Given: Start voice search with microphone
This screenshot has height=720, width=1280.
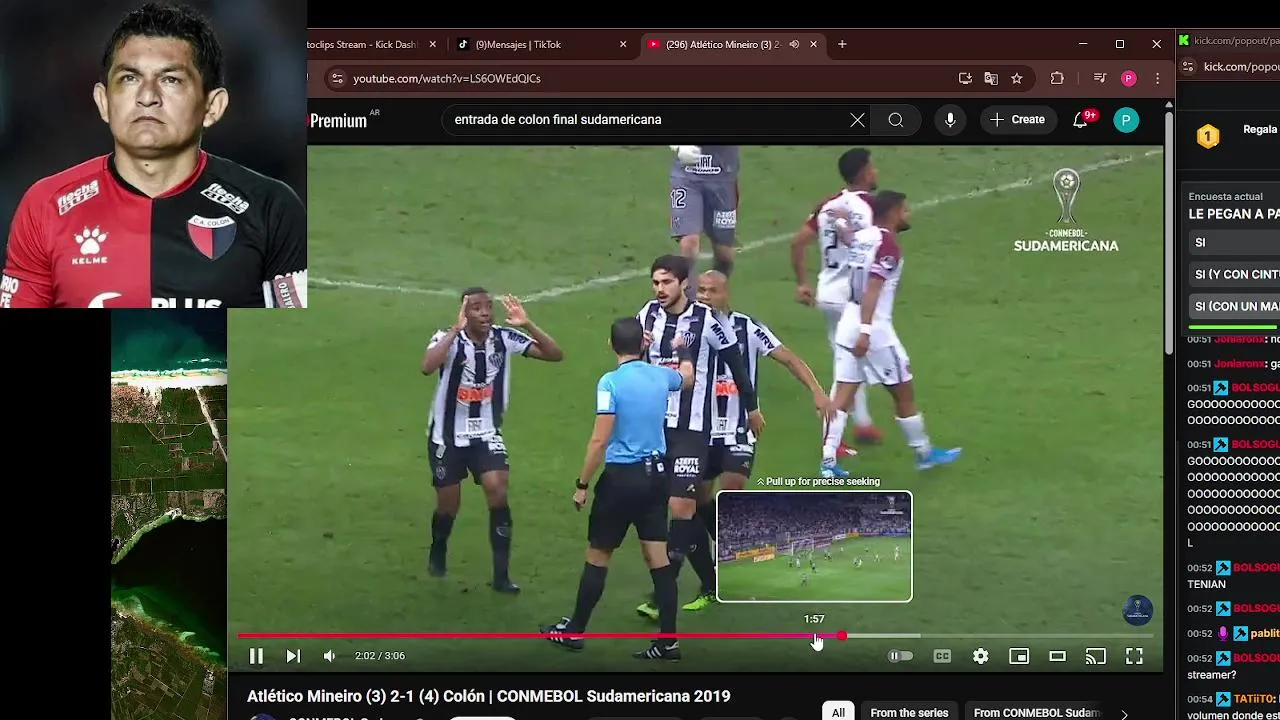Looking at the screenshot, I should click(x=950, y=120).
